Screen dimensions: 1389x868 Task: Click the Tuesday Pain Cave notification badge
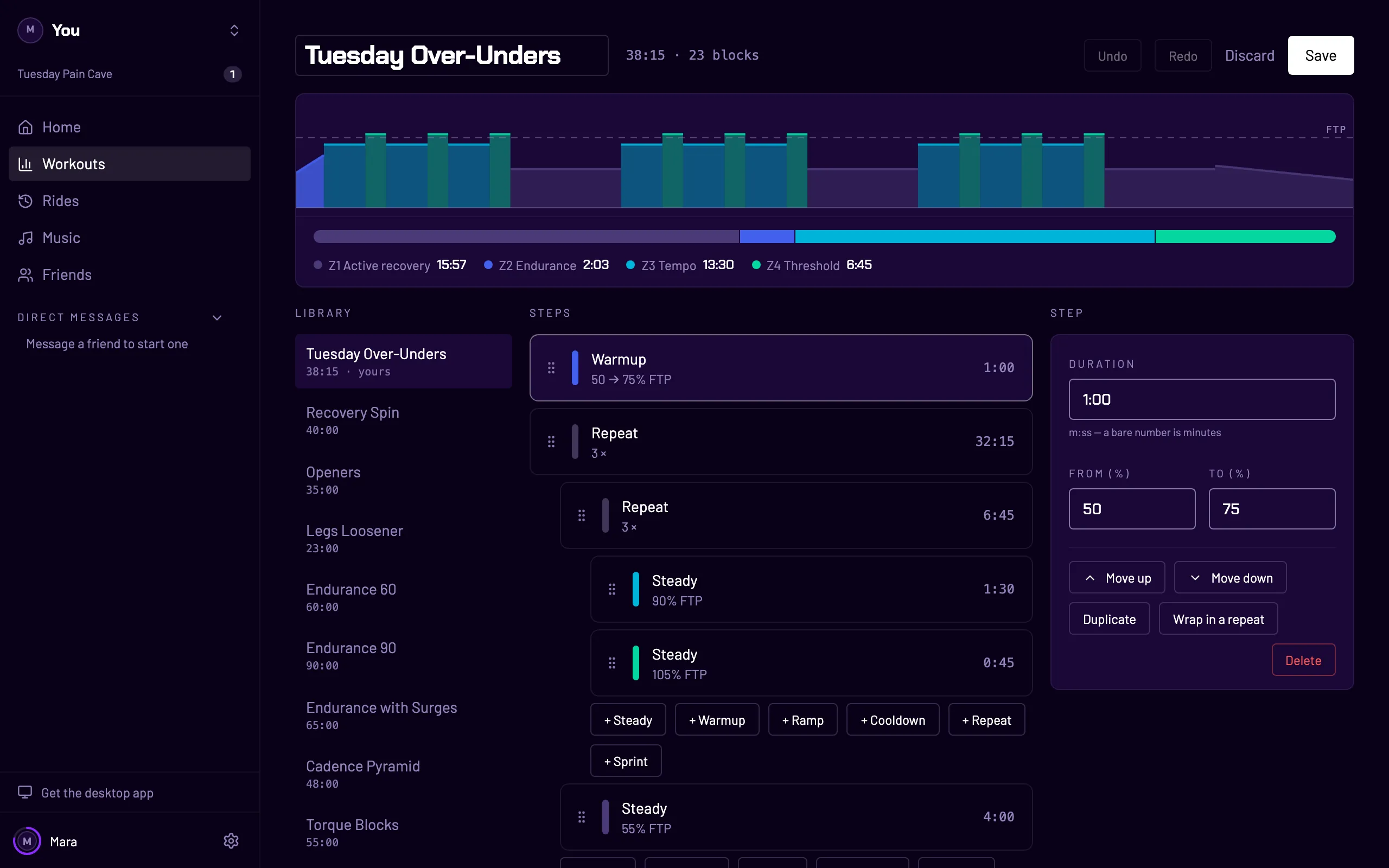[232, 74]
